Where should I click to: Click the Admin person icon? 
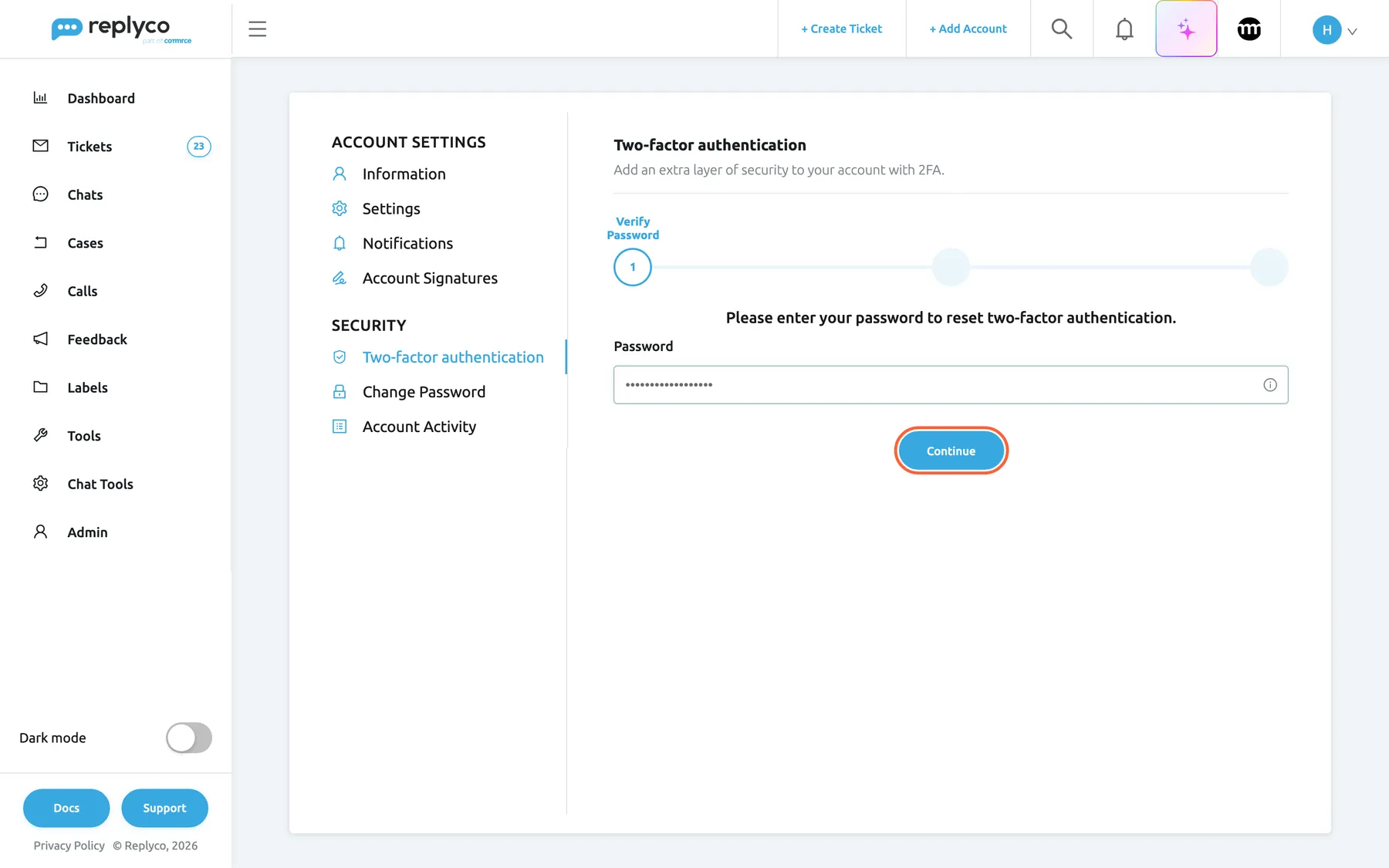[x=40, y=532]
